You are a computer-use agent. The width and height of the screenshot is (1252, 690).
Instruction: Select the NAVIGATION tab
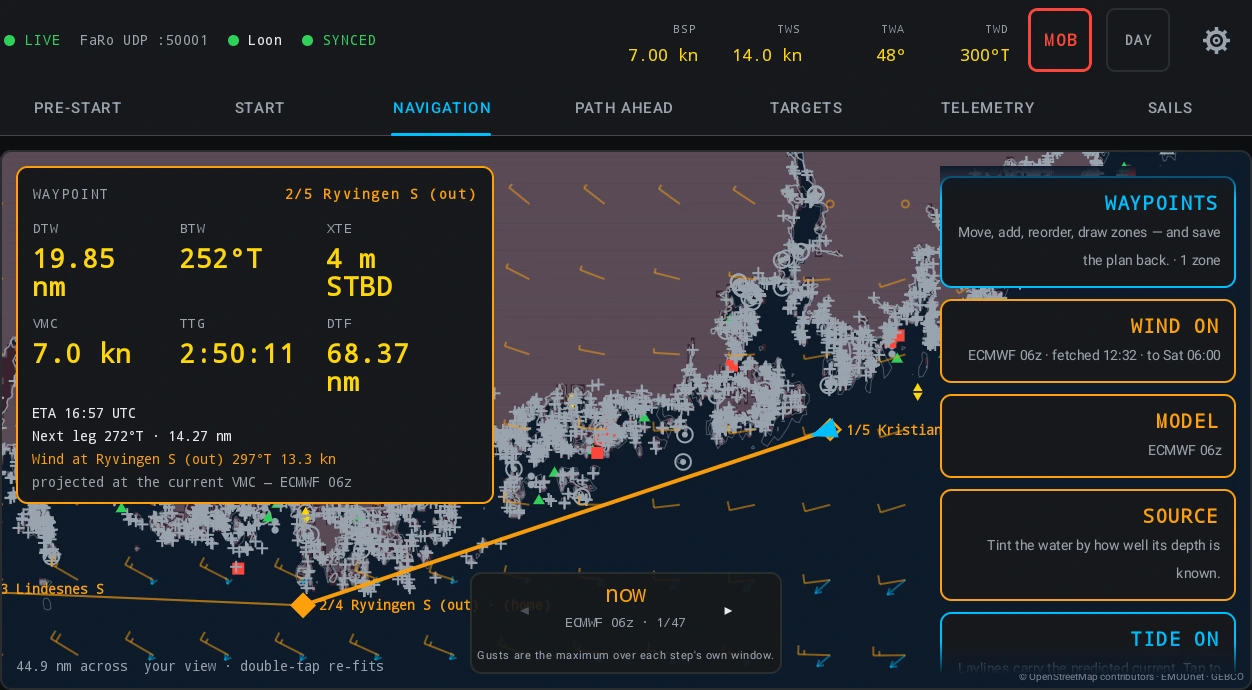442,108
